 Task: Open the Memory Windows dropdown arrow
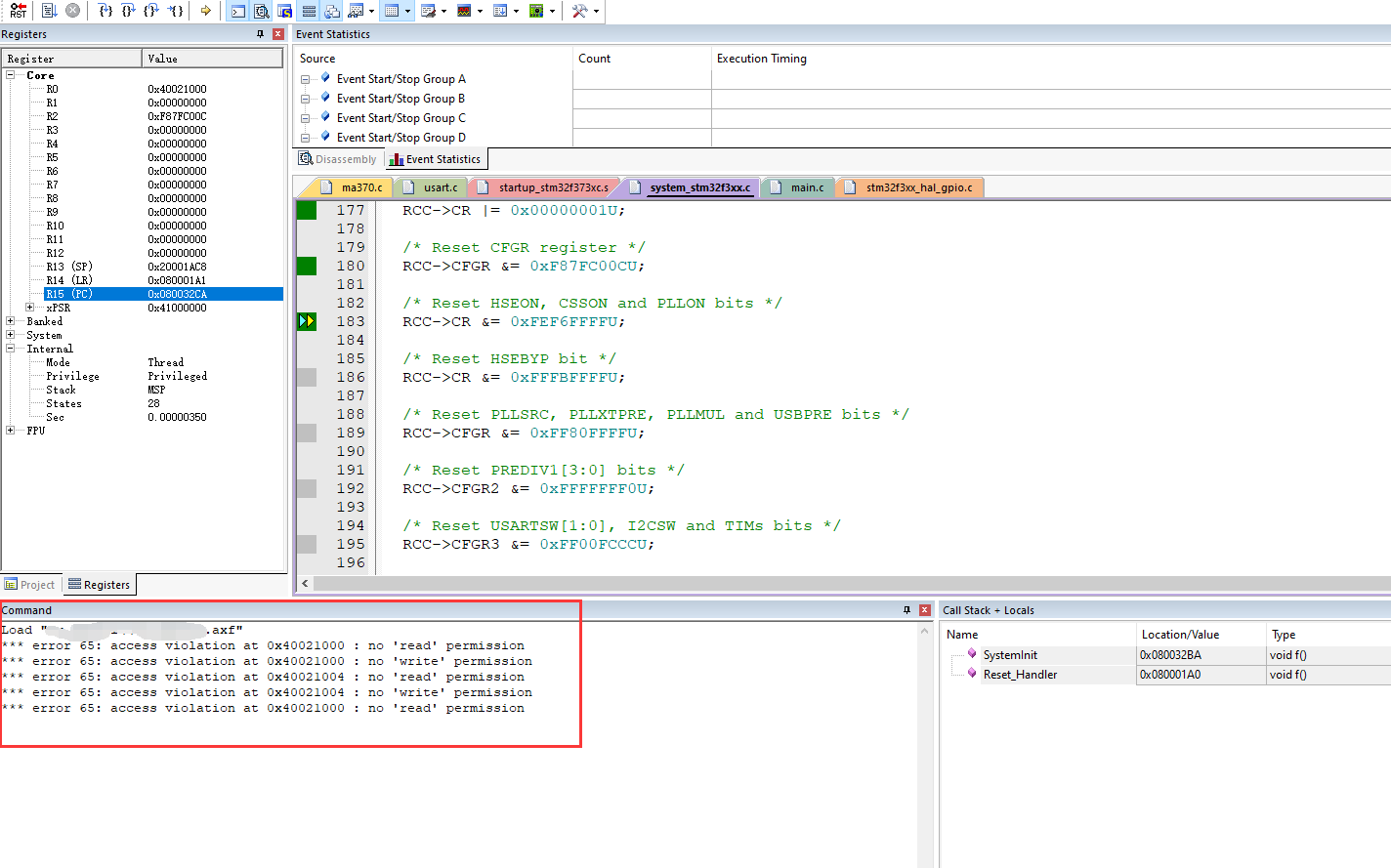click(407, 12)
